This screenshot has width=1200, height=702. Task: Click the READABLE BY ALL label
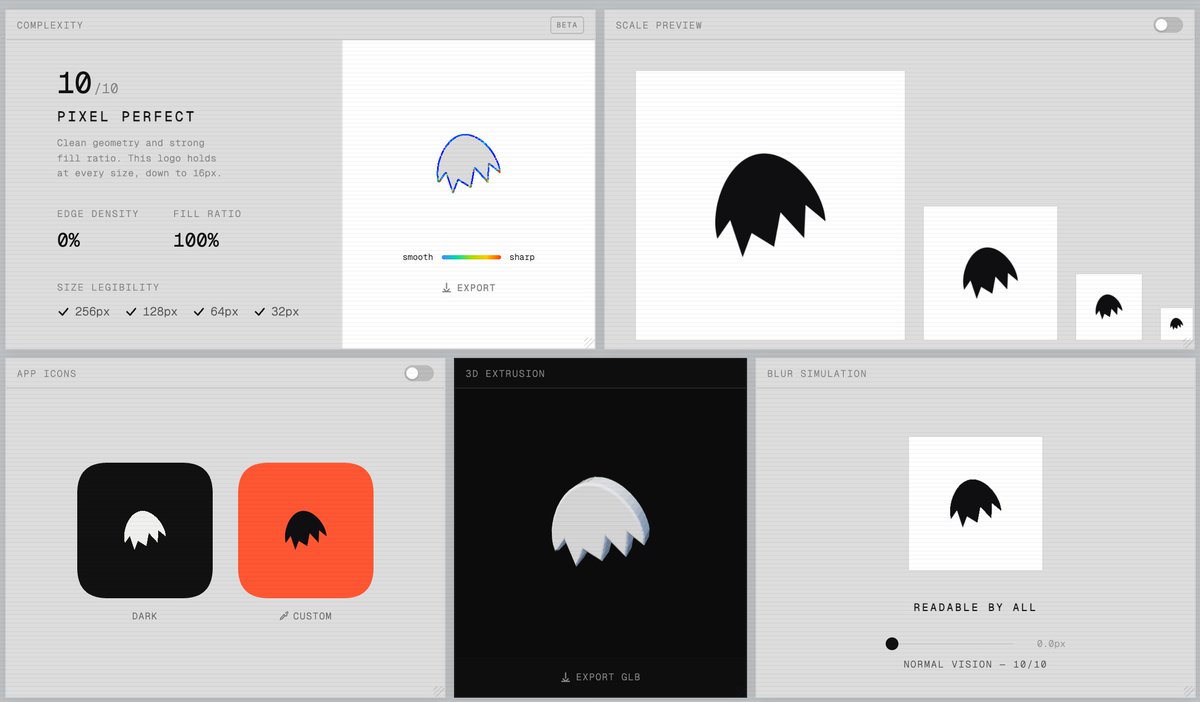[x=975, y=607]
